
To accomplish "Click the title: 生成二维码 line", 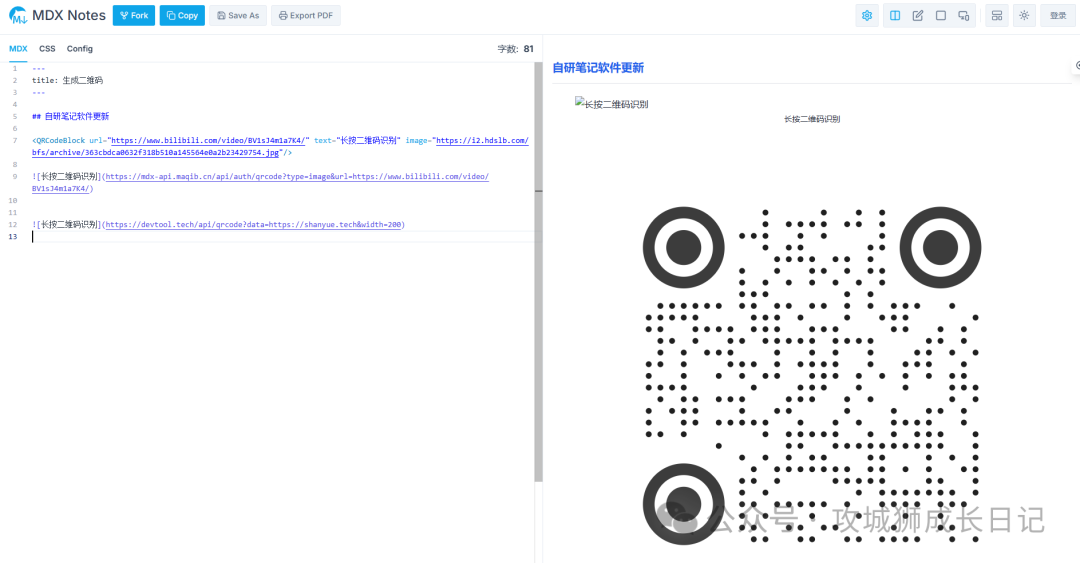I will (x=67, y=81).
